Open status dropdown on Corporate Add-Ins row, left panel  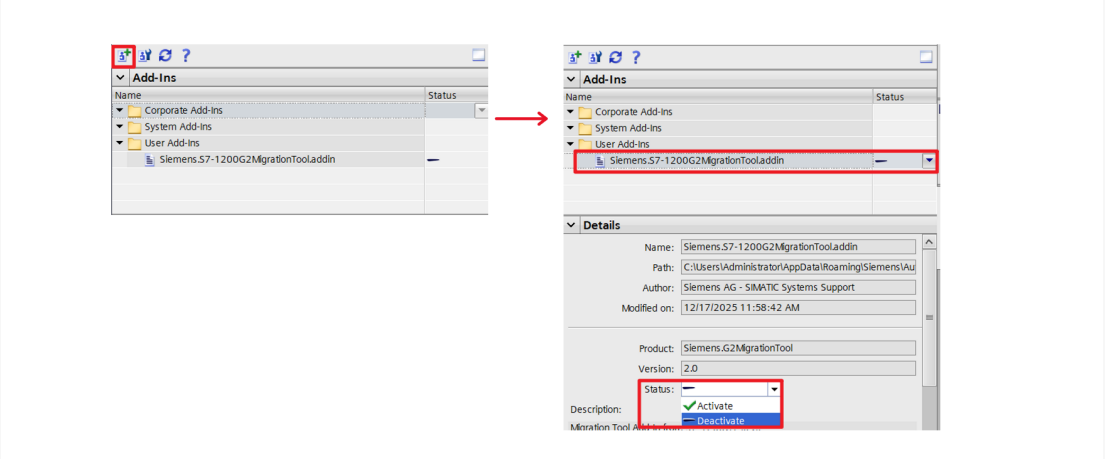[x=482, y=111]
